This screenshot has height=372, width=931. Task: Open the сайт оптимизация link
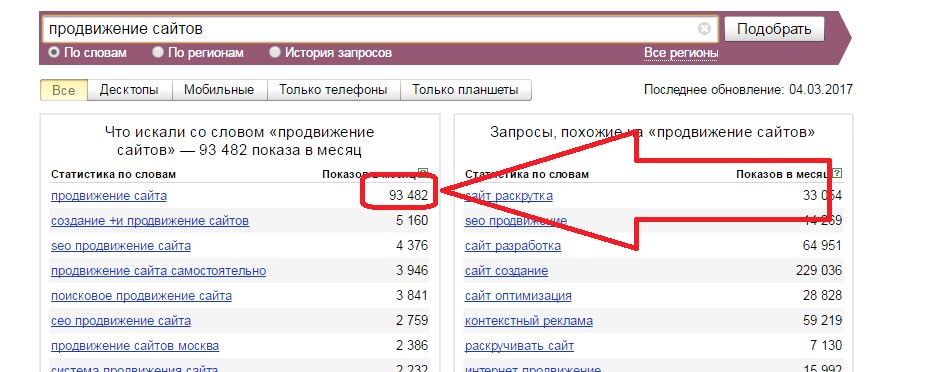click(518, 295)
